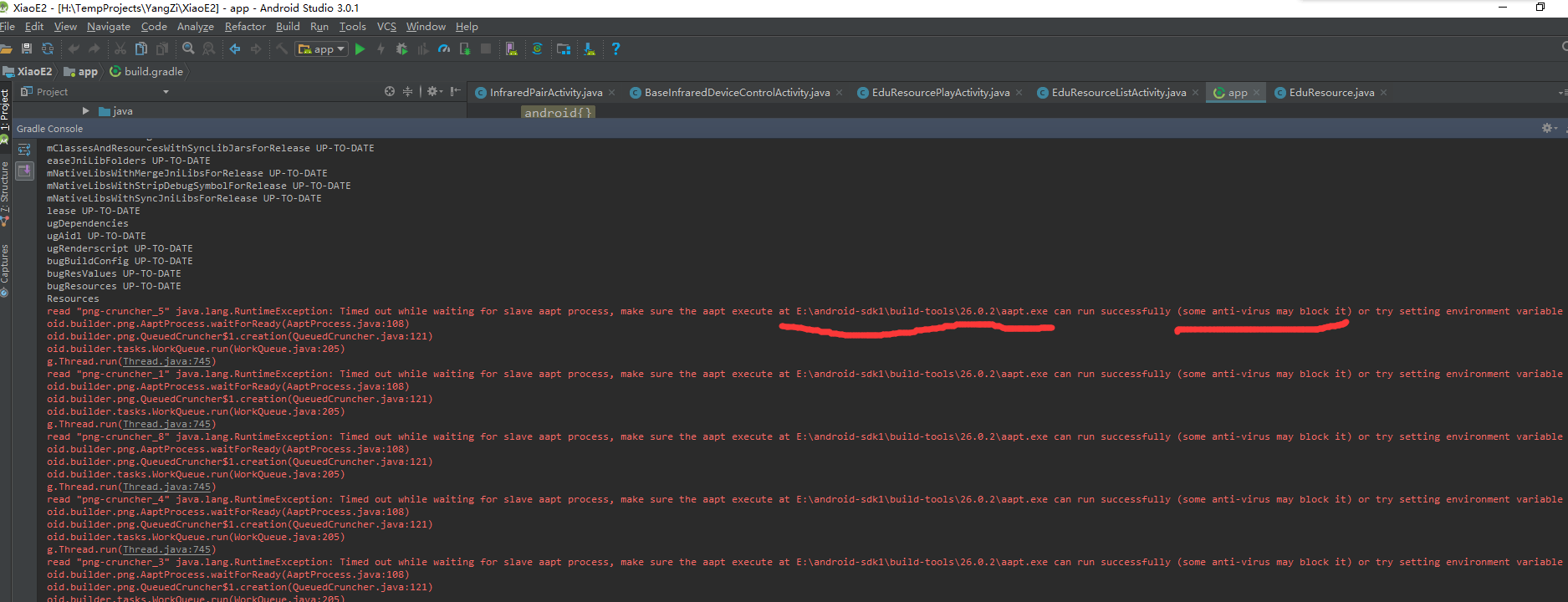The image size is (1568, 602).
Task: Close the InfraredPairActivity.java tab
Action: click(x=612, y=93)
